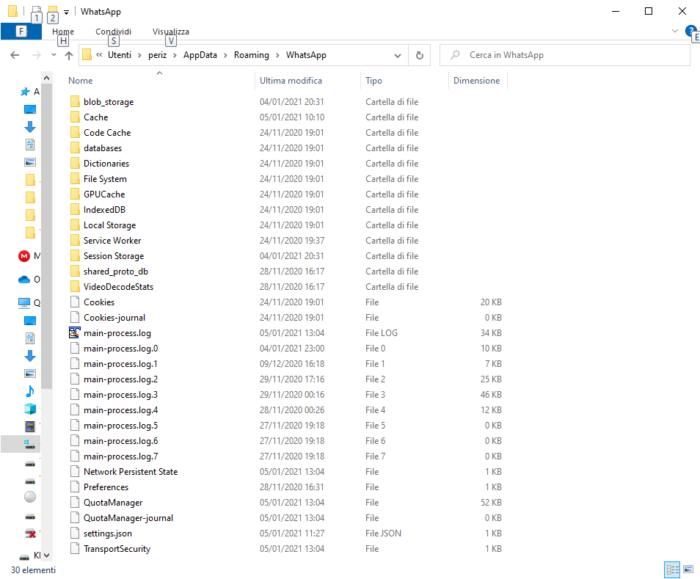Image resolution: width=700 pixels, height=579 pixels.
Task: Click the Utenti breadcrumb
Action: pyautogui.click(x=120, y=55)
